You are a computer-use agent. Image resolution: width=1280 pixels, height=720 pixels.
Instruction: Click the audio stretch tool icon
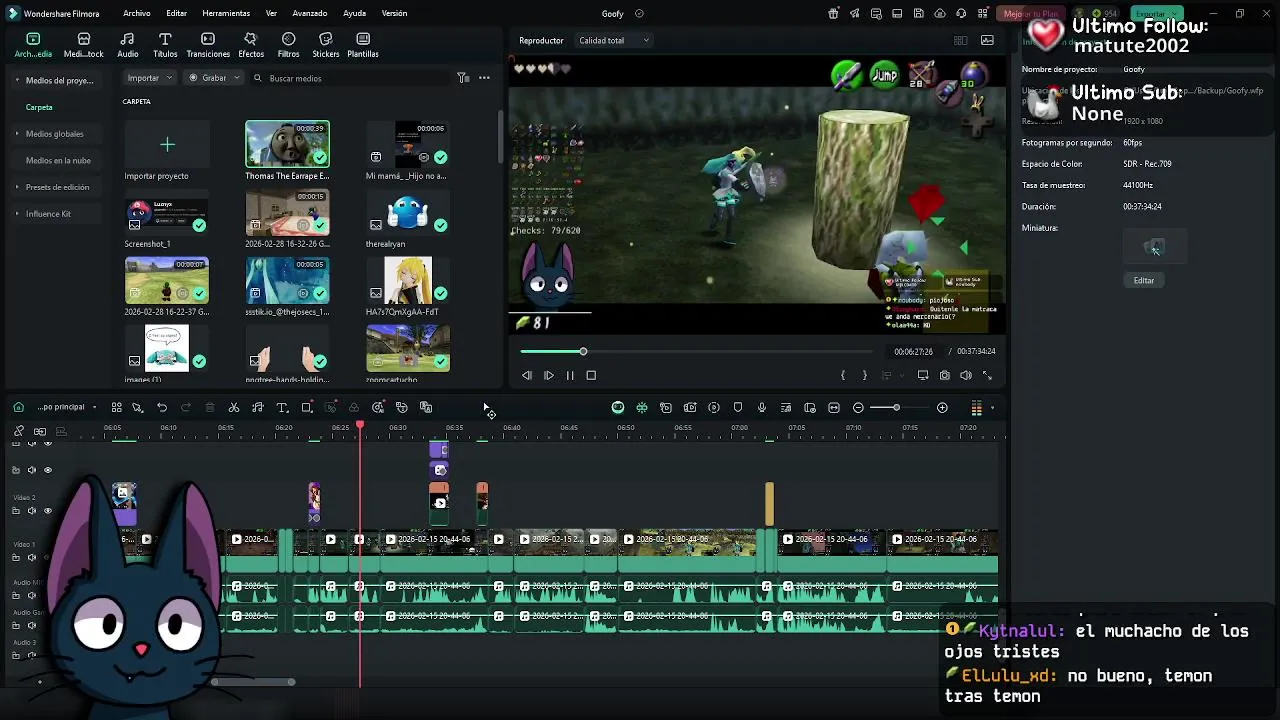click(x=258, y=408)
